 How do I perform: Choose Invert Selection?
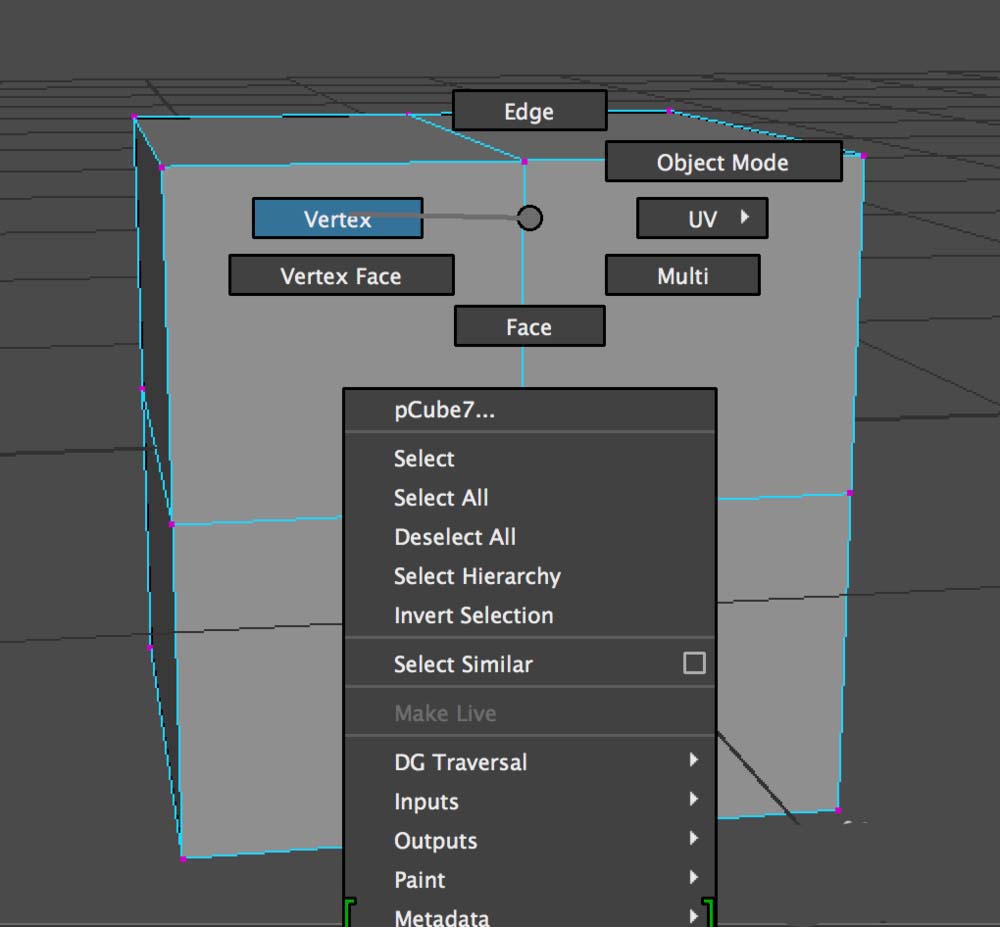point(530,616)
